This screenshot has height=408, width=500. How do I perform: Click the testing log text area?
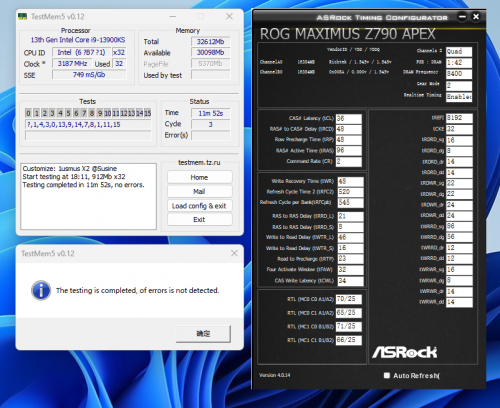88,196
